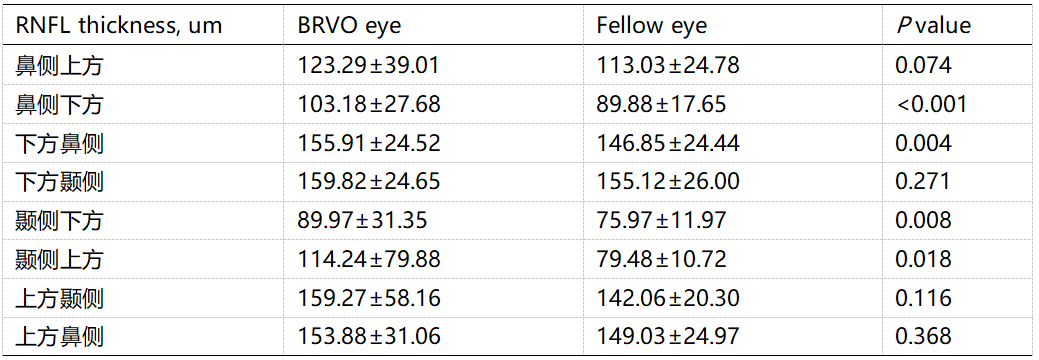This screenshot has width=1039, height=360.
Task: Select the 下方鼻侧 row label
Action: click(60, 143)
